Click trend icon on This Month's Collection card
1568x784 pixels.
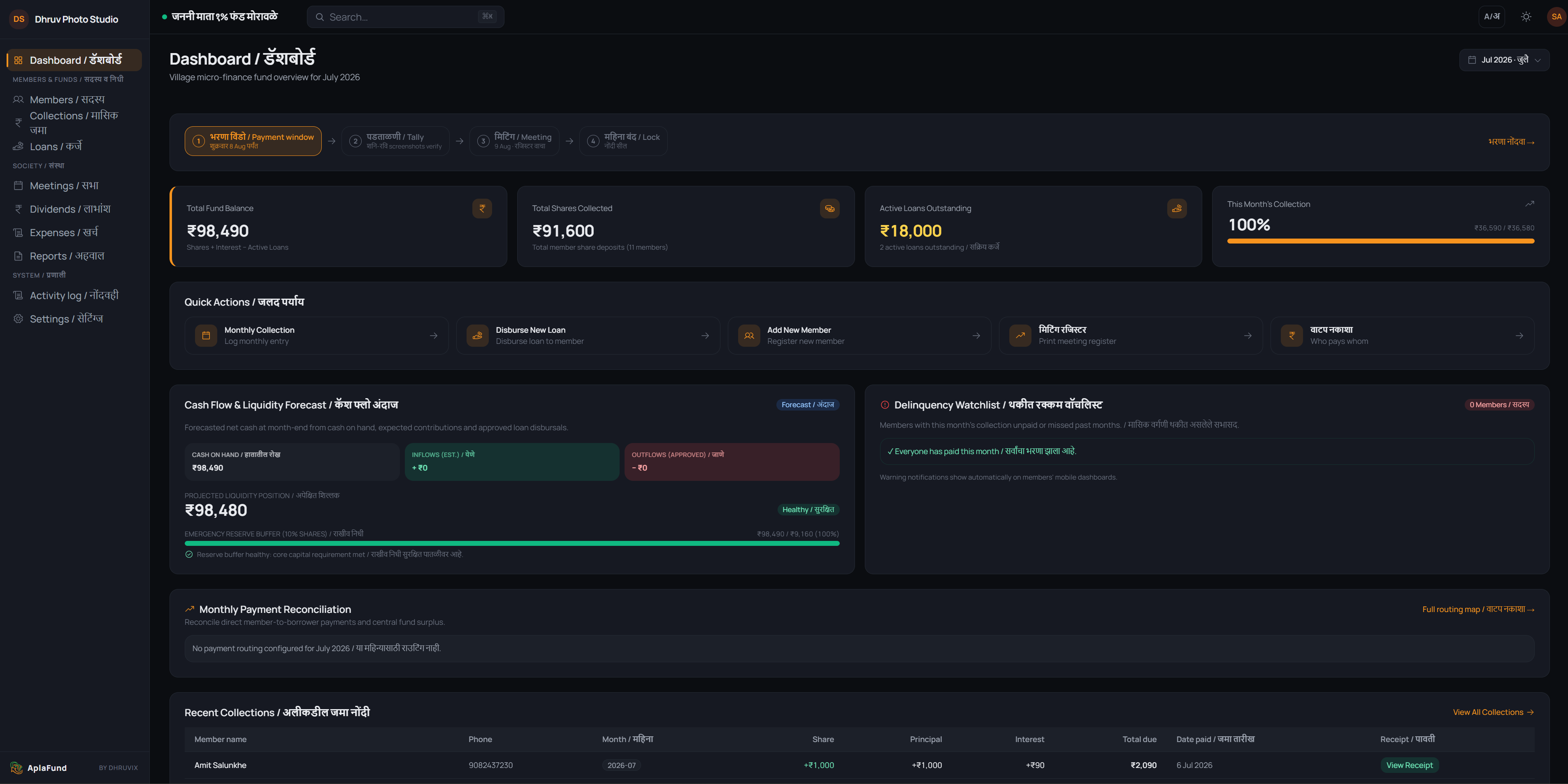tap(1530, 204)
